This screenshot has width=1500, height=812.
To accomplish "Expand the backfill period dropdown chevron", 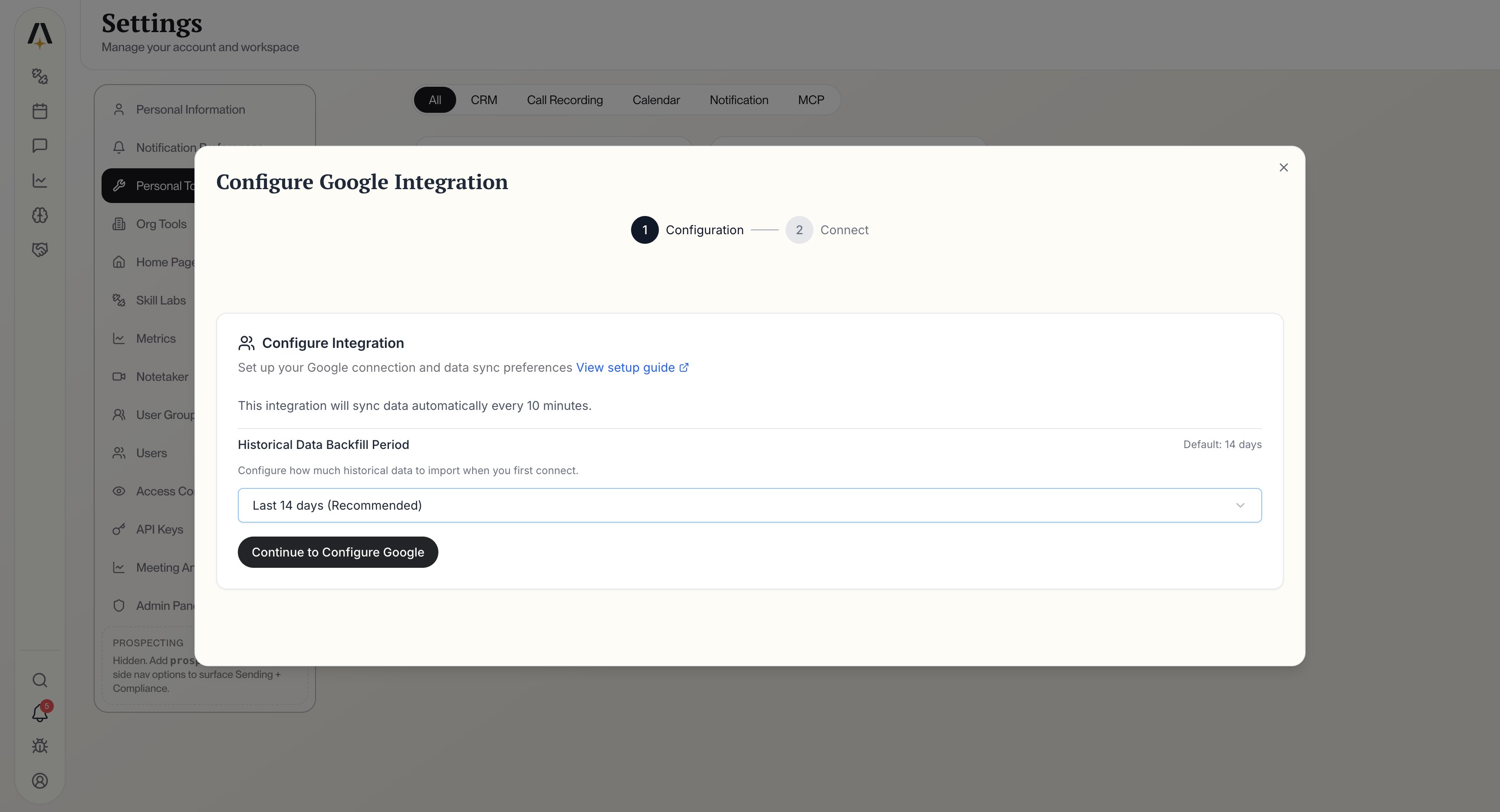I will 1240,505.
